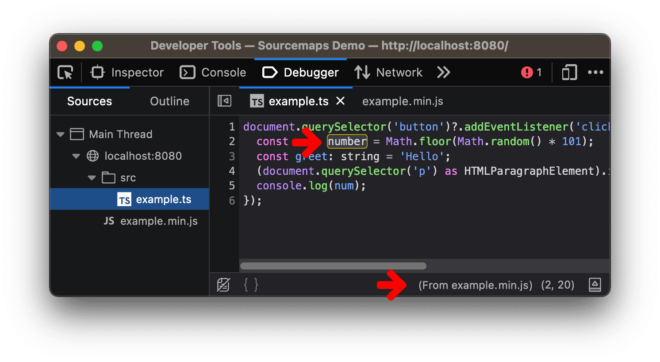Viewport: 660px width, 362px height.
Task: Collapse the src folder
Action: 91,178
